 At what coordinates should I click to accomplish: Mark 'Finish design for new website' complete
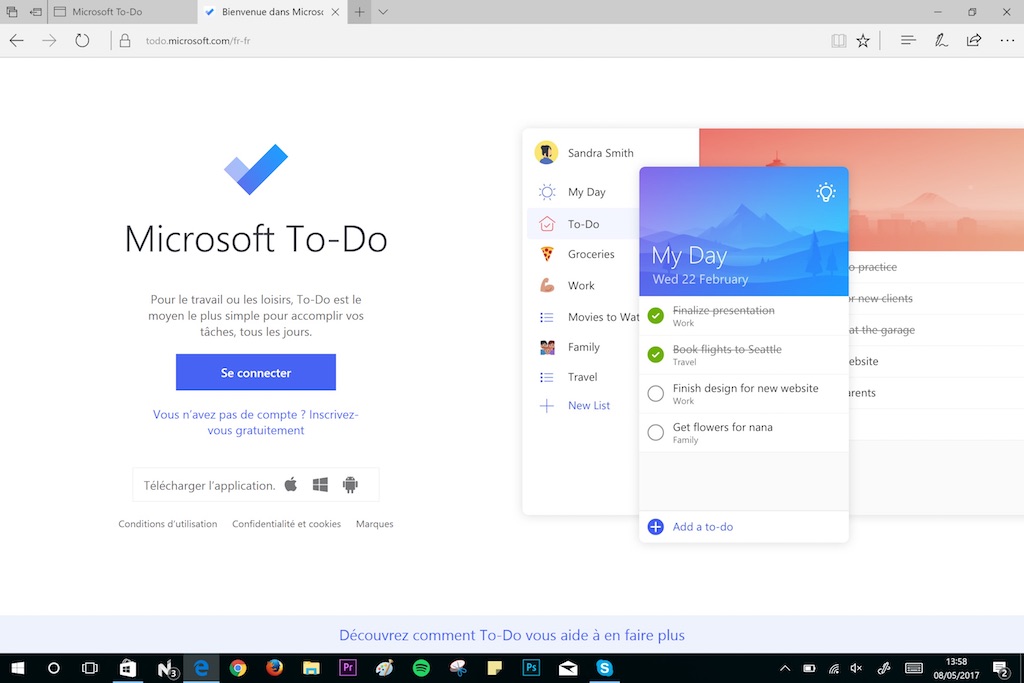coord(656,393)
